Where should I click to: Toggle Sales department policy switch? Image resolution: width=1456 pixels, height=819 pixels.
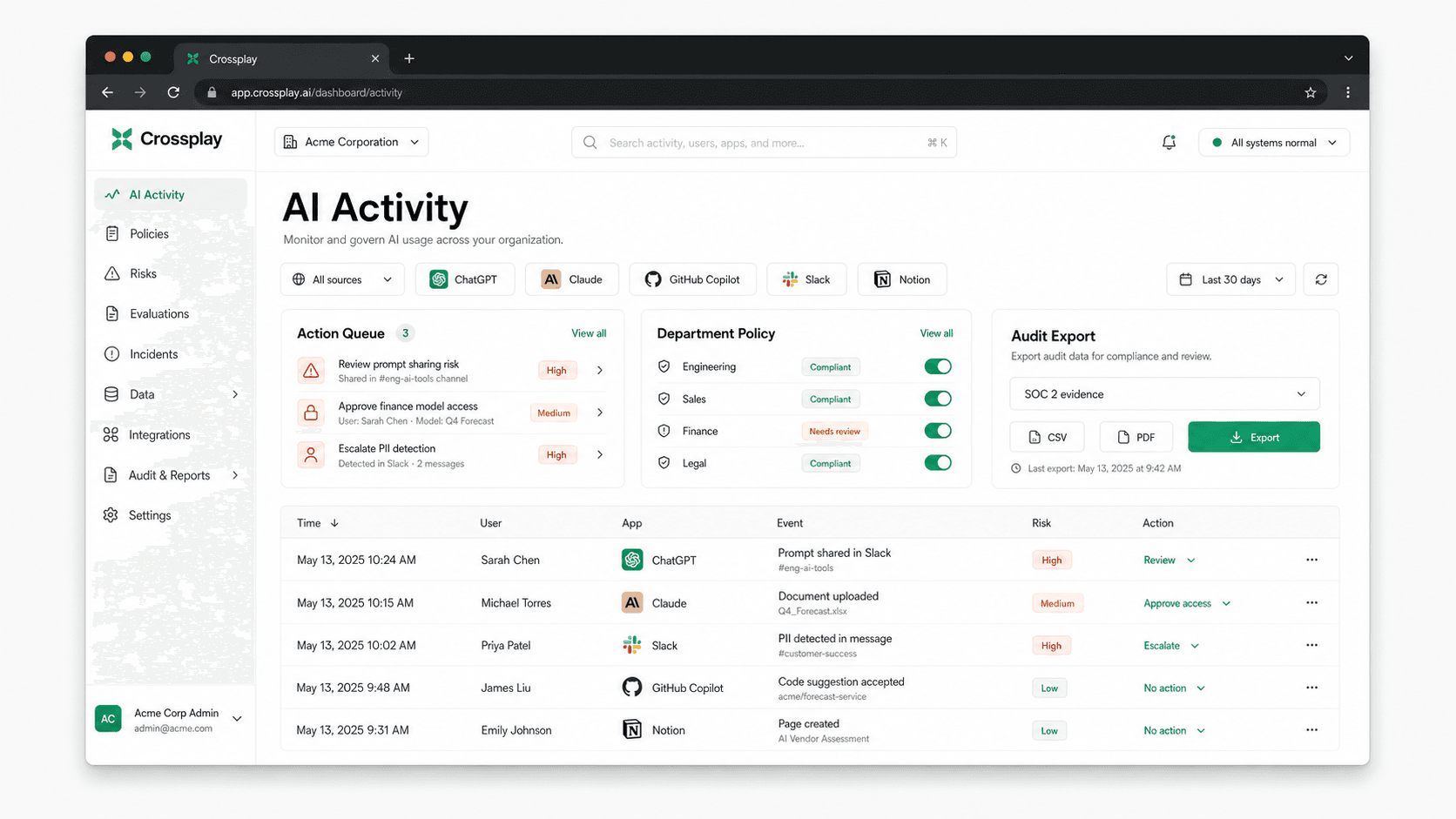click(938, 399)
